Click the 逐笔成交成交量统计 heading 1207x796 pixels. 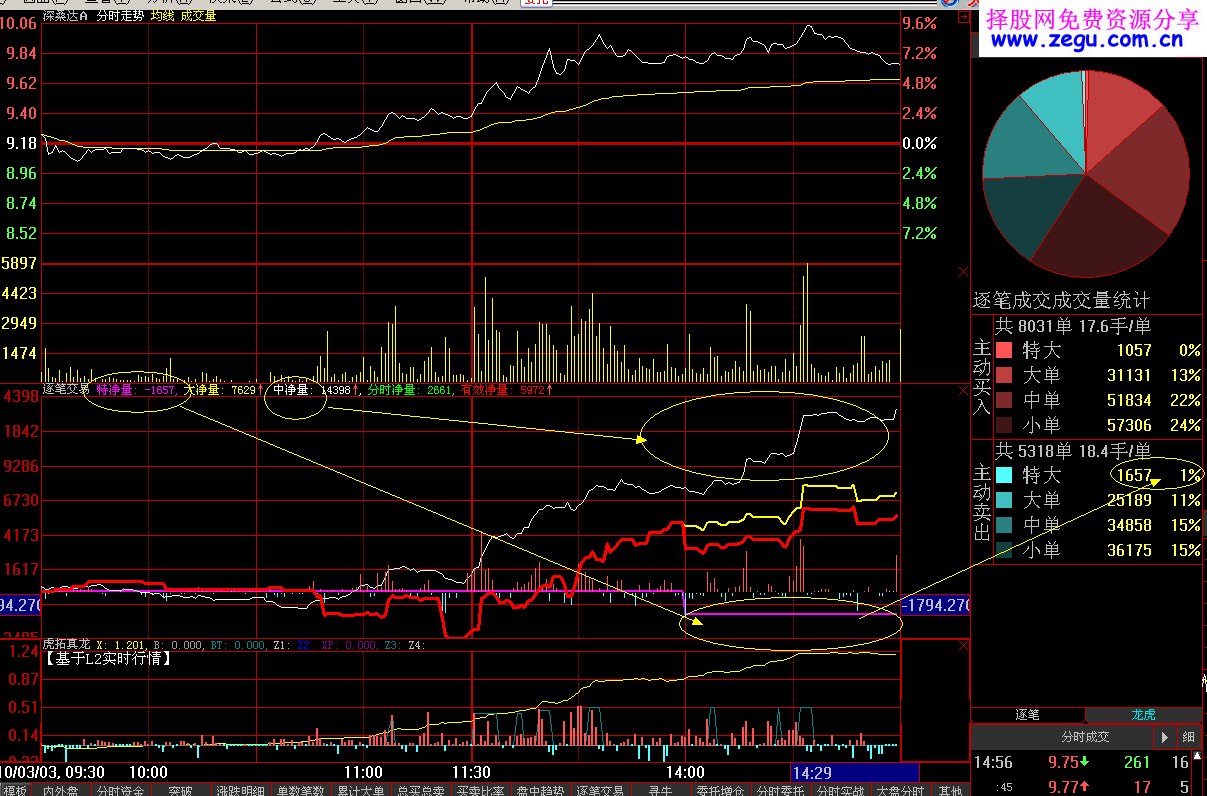[1062, 300]
